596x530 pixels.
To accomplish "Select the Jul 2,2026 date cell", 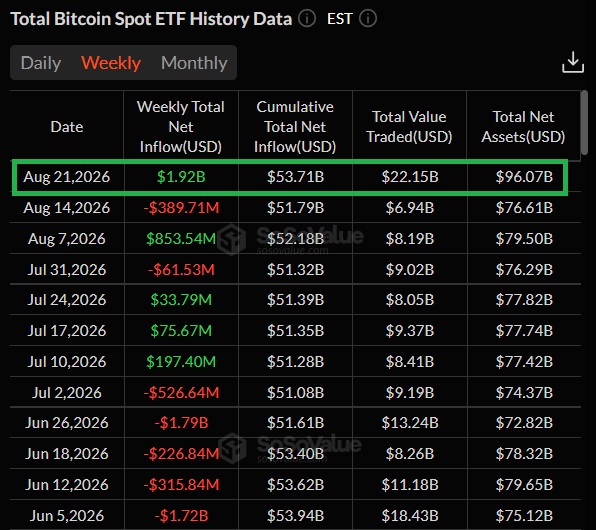I will pyautogui.click(x=67, y=392).
